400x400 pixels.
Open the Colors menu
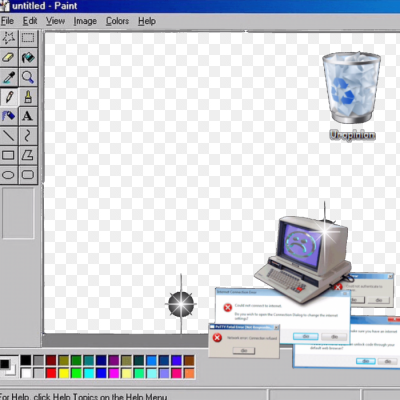[117, 21]
